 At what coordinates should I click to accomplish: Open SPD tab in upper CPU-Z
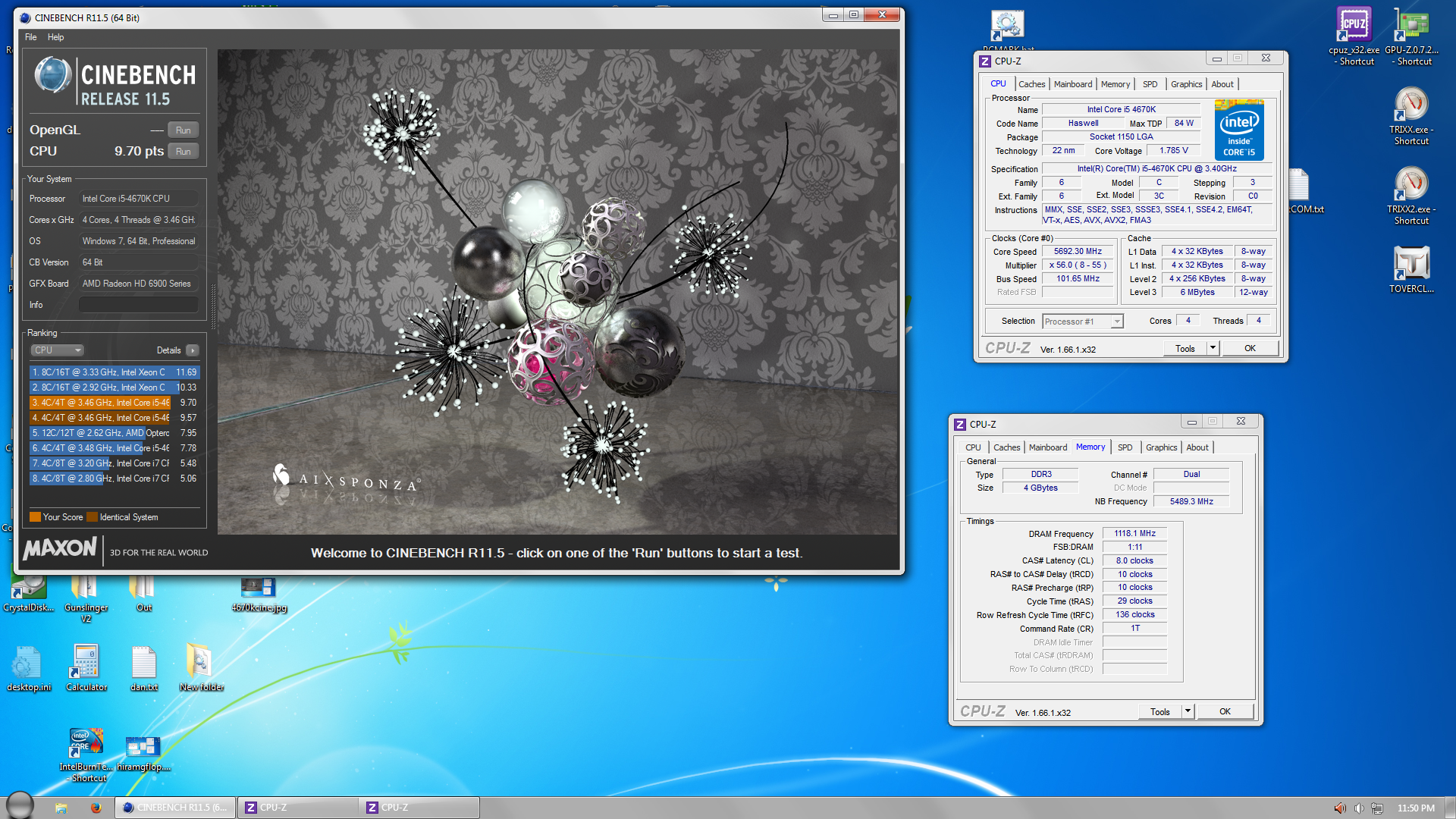tap(1150, 84)
